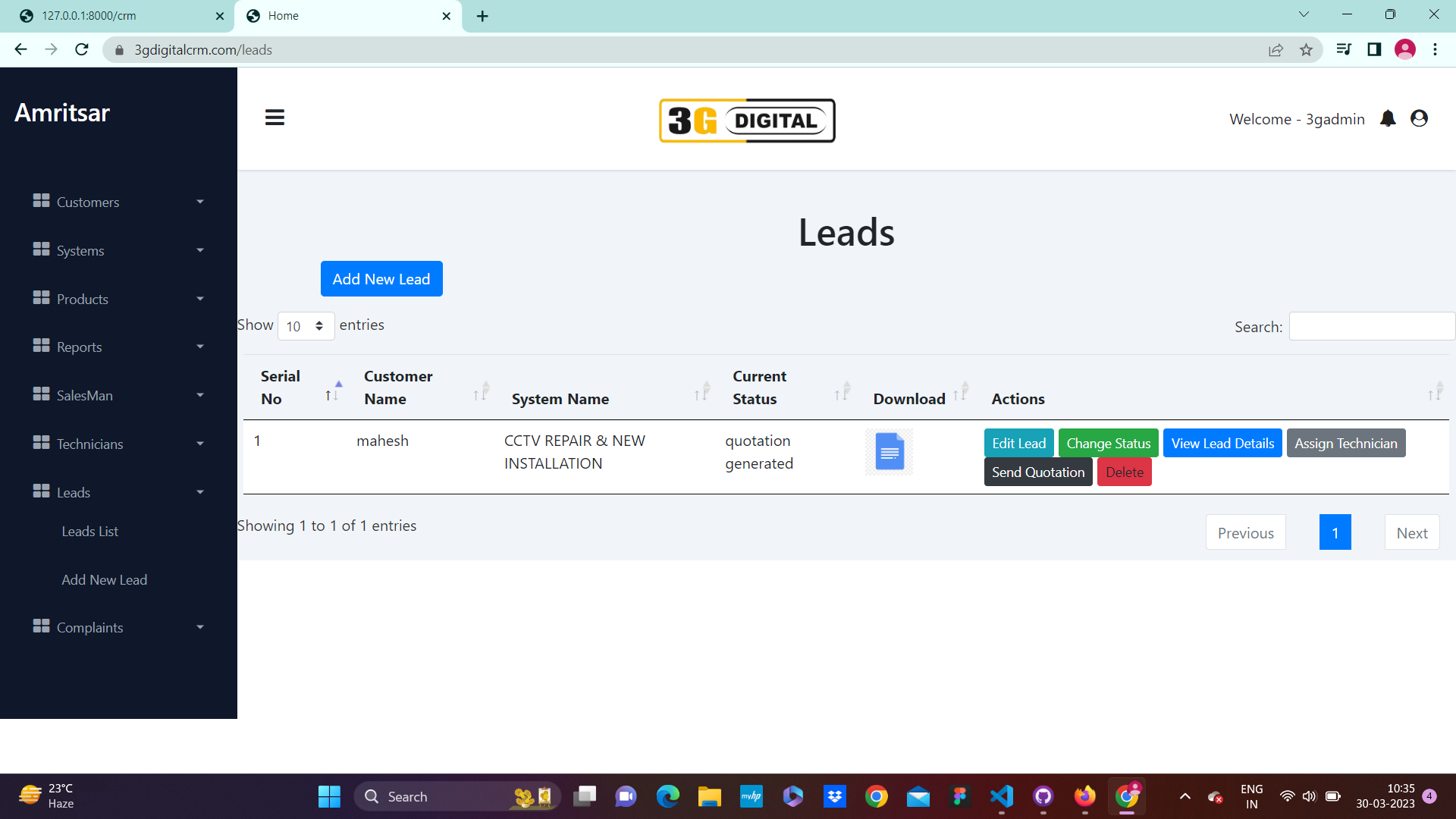Open File Explorer from taskbar
The height and width of the screenshot is (819, 1456).
click(710, 796)
